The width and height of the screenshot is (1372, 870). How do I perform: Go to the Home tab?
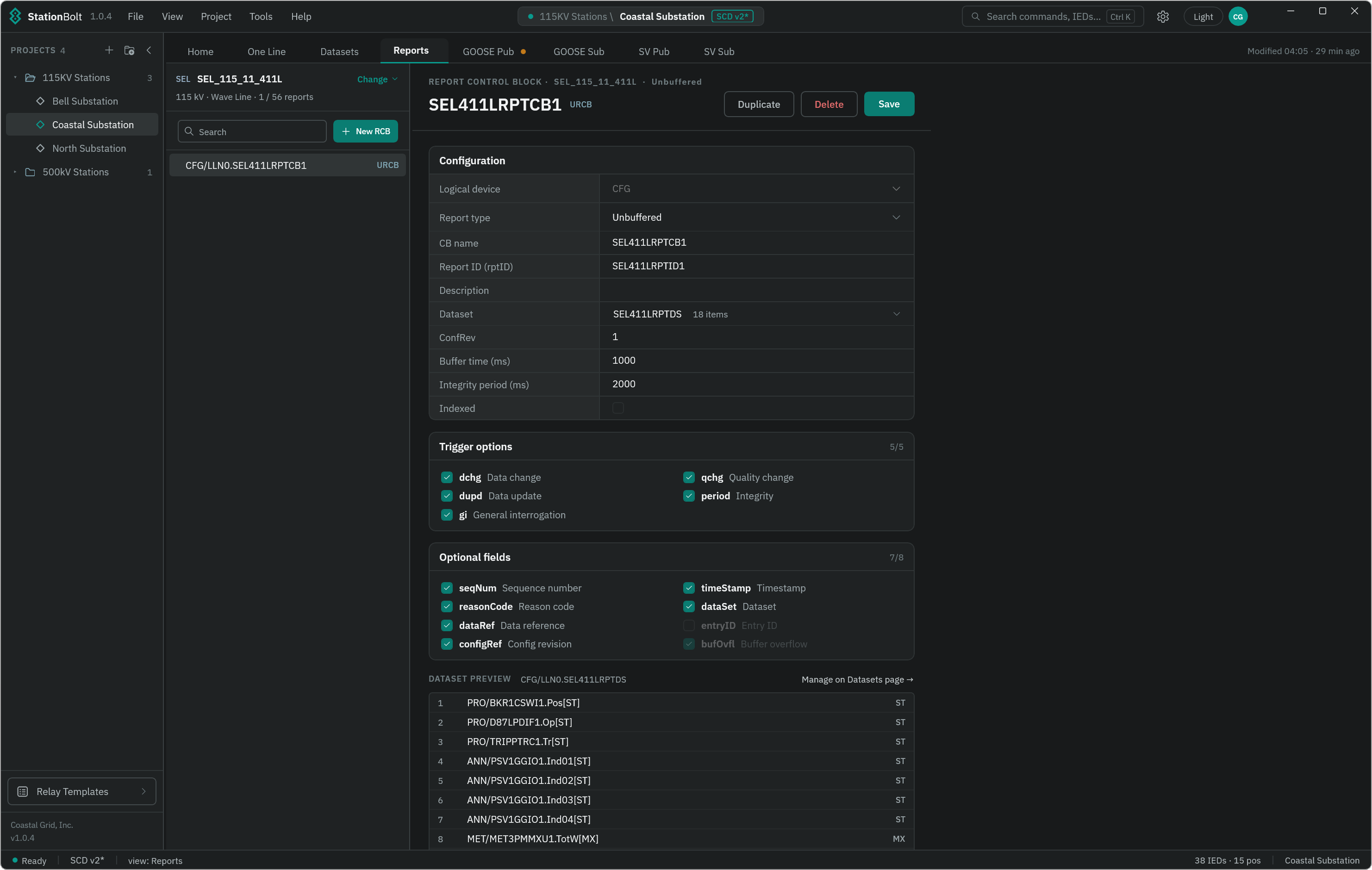200,51
